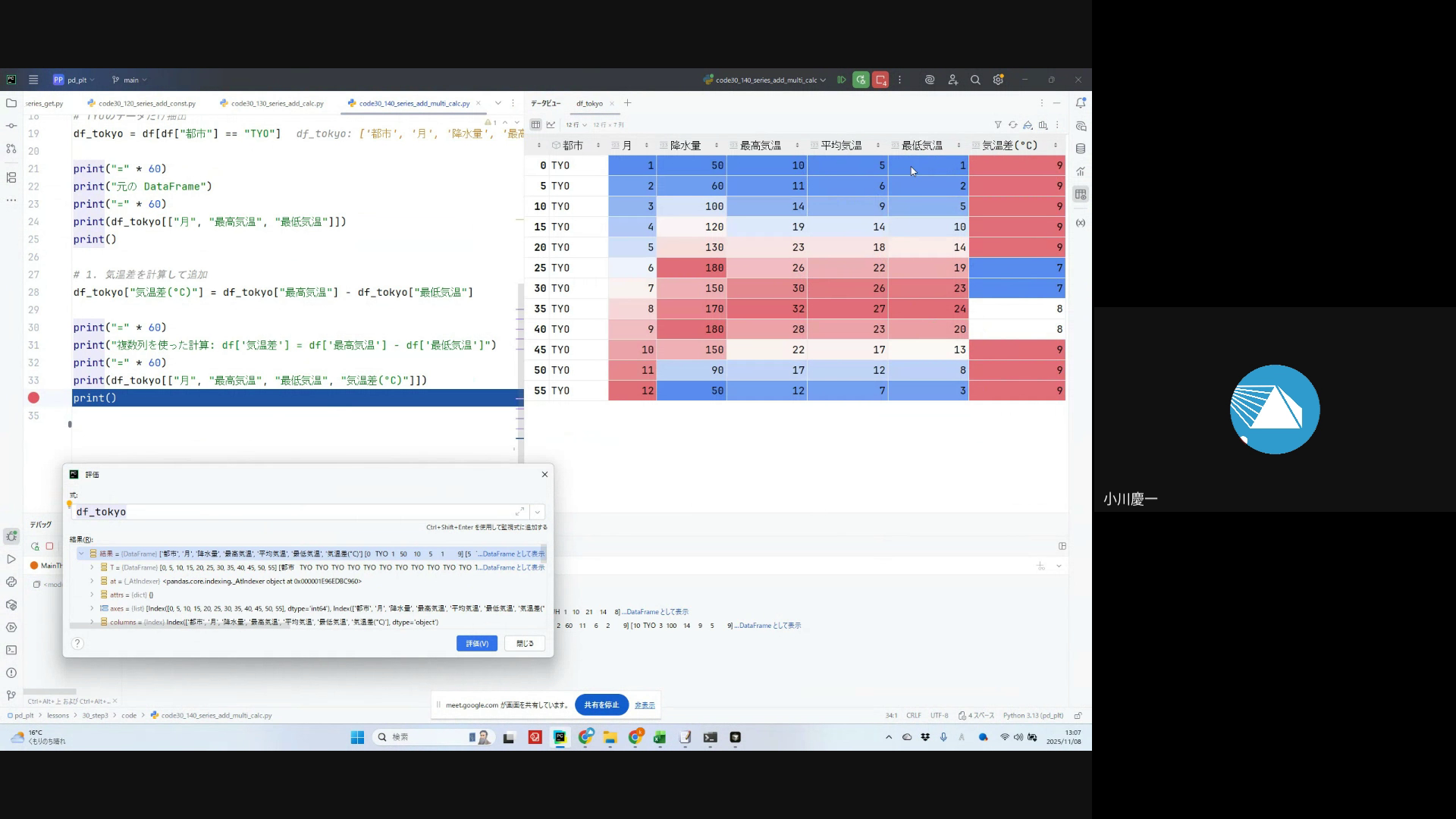
Task: Open the Git version control sidebar icon
Action: (11, 695)
